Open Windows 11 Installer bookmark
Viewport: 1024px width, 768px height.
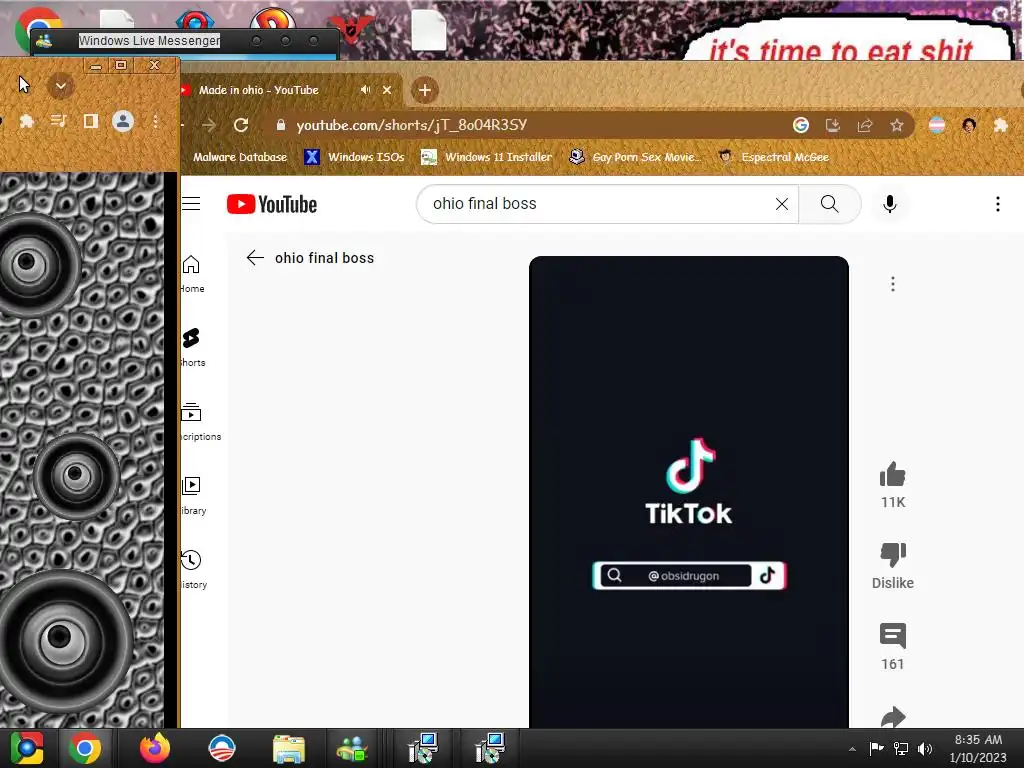point(487,157)
